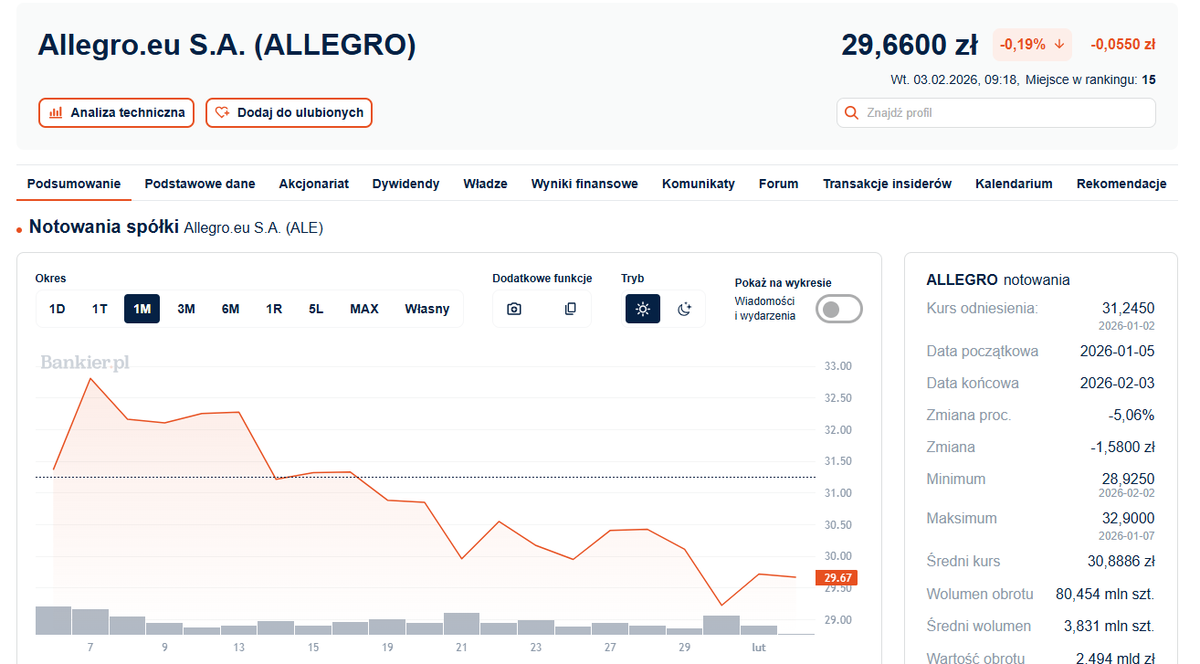Switch chart to light mode sun icon
This screenshot has width=1200, height=664.
pyautogui.click(x=643, y=309)
